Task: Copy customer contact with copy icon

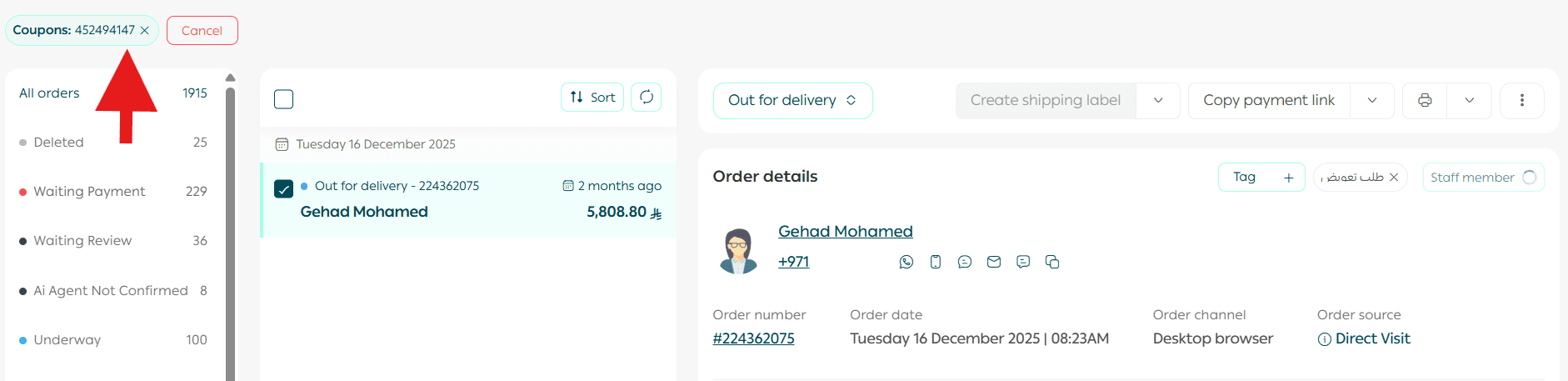Action: click(1052, 262)
